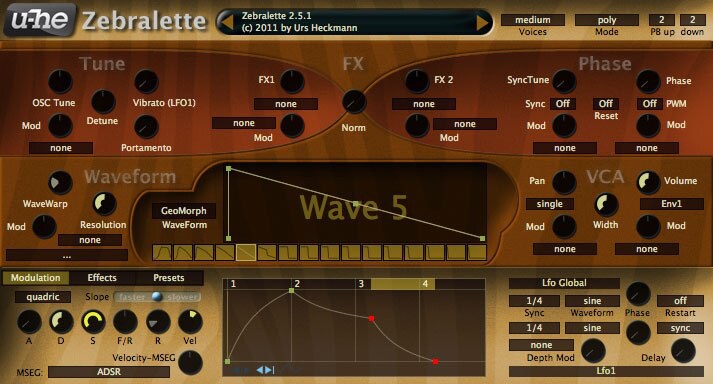Select the first waveform thumbnail
The width and height of the screenshot is (713, 384).
[x=162, y=252]
